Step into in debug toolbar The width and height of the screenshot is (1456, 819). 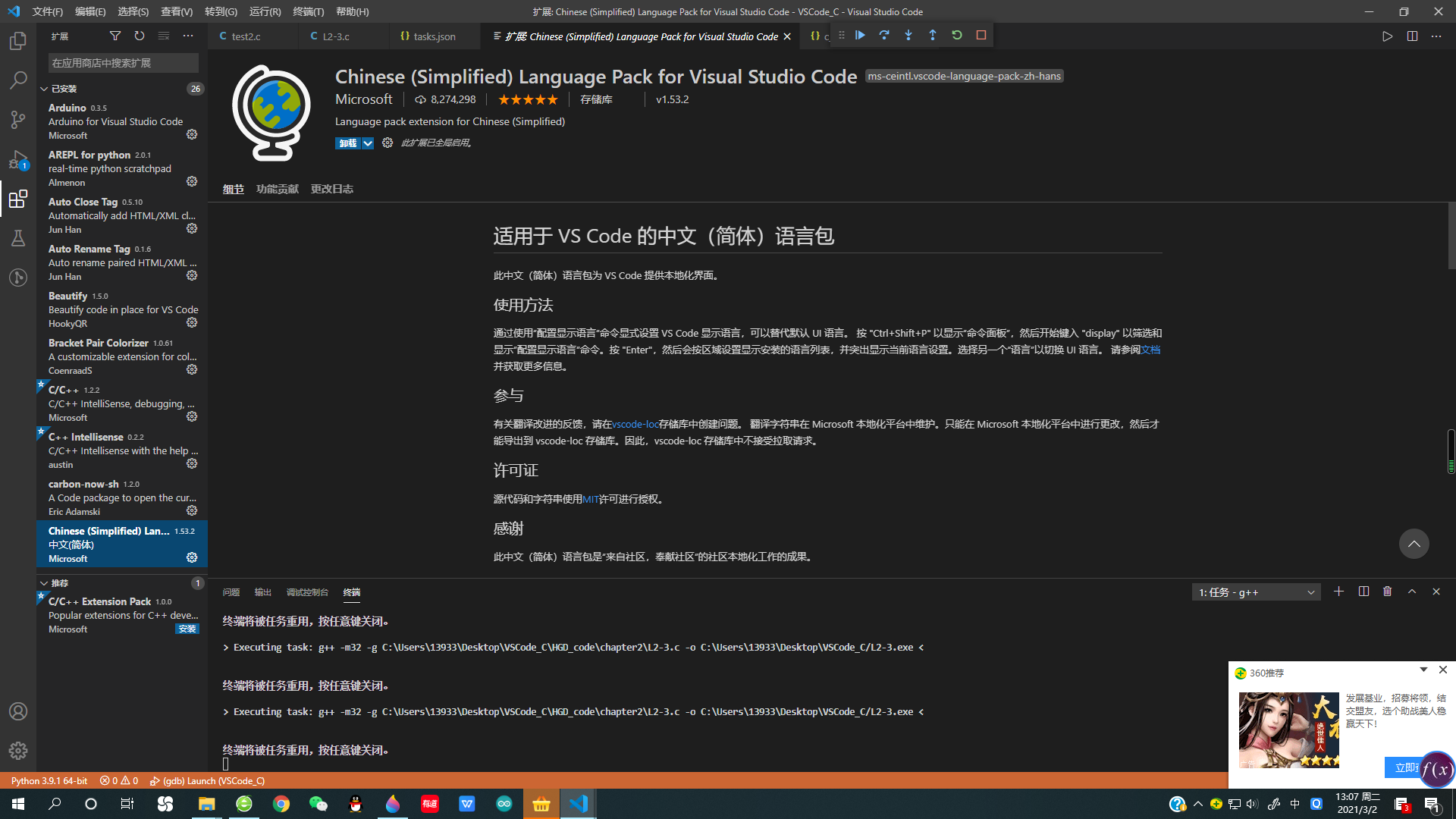click(x=908, y=35)
